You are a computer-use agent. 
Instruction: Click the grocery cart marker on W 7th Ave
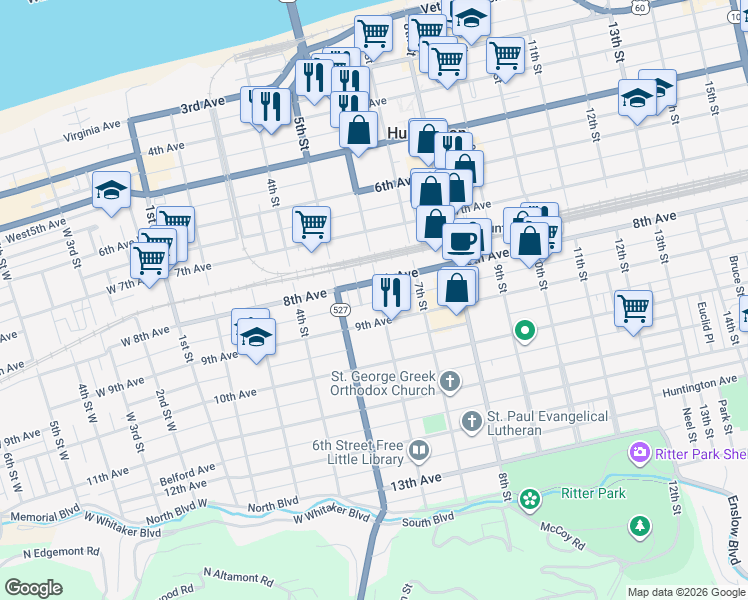[149, 262]
